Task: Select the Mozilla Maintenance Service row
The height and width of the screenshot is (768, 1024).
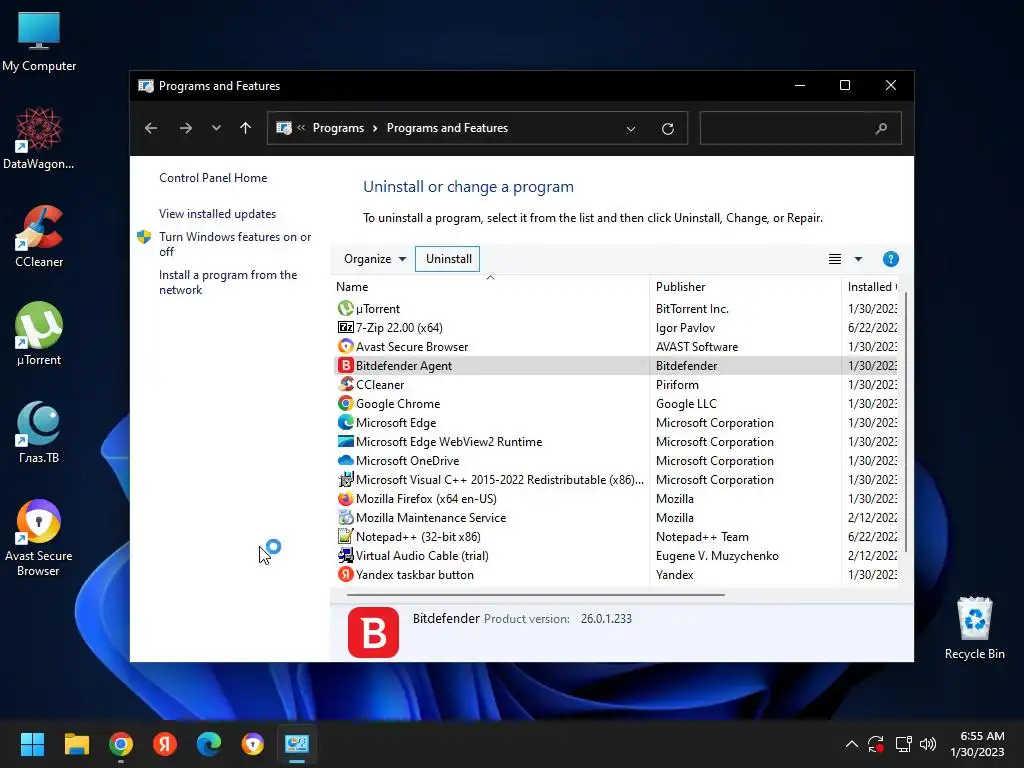Action: click(x=616, y=517)
